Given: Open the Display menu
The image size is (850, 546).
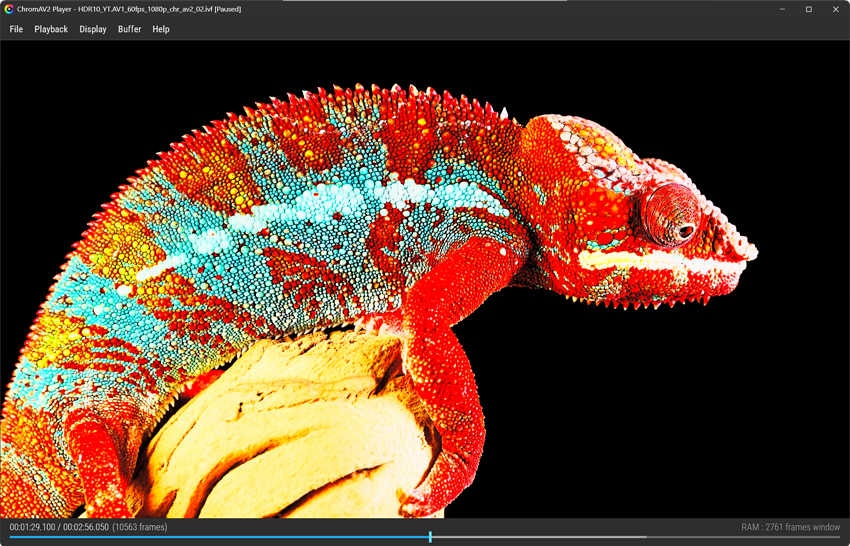Looking at the screenshot, I should (93, 29).
